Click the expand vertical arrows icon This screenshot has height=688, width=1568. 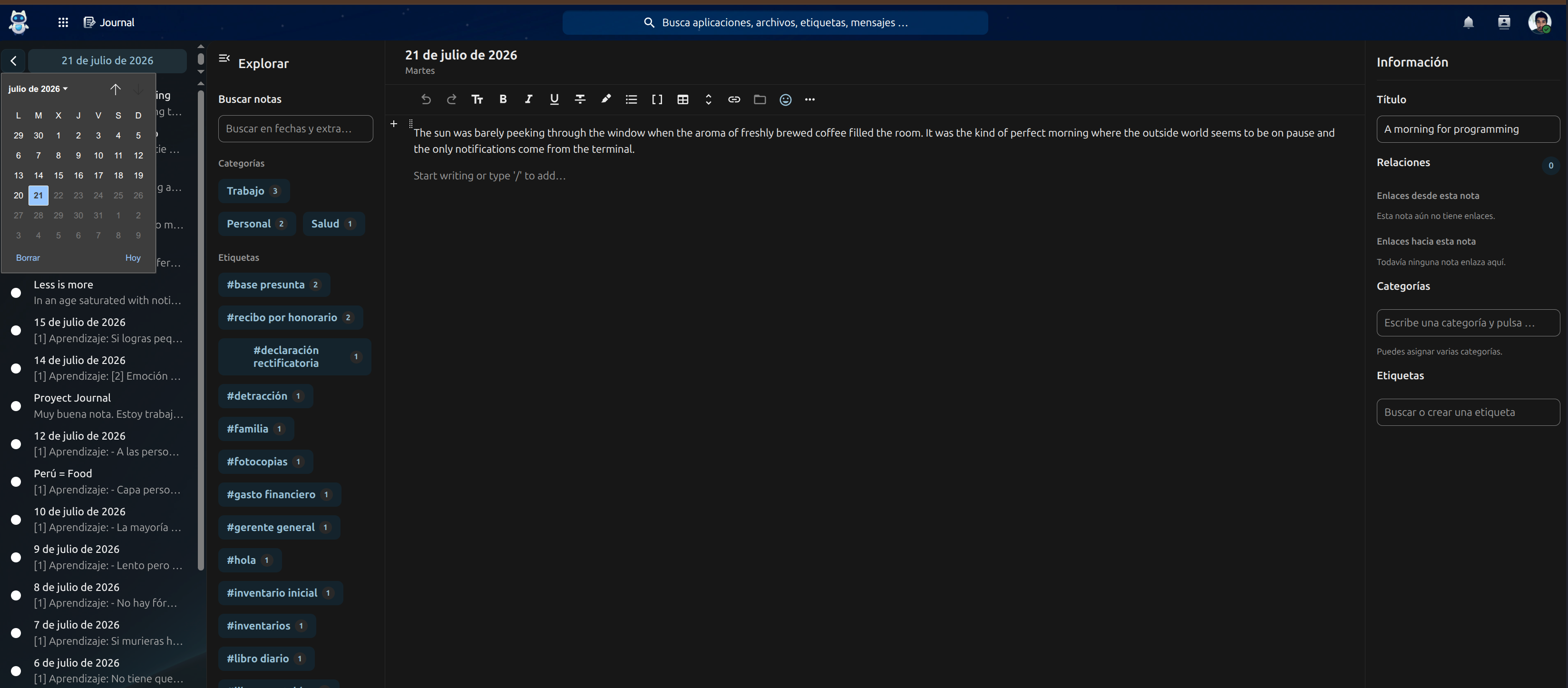point(709,99)
